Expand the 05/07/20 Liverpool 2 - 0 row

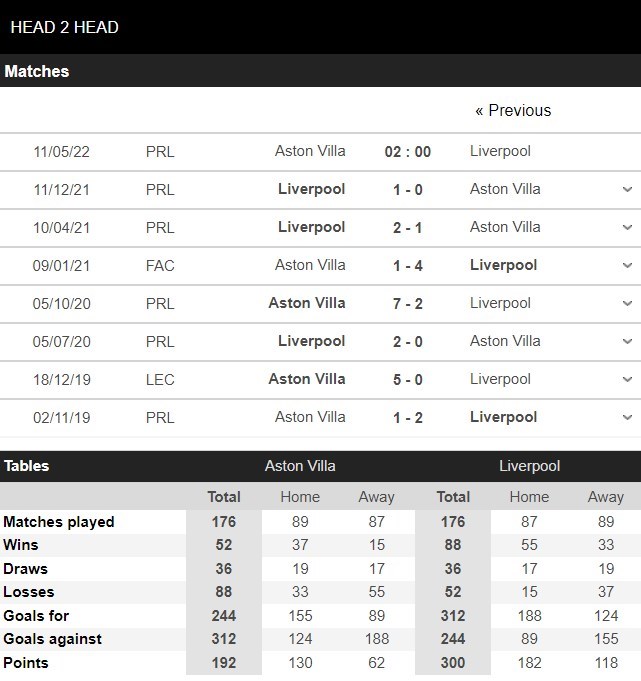(627, 341)
